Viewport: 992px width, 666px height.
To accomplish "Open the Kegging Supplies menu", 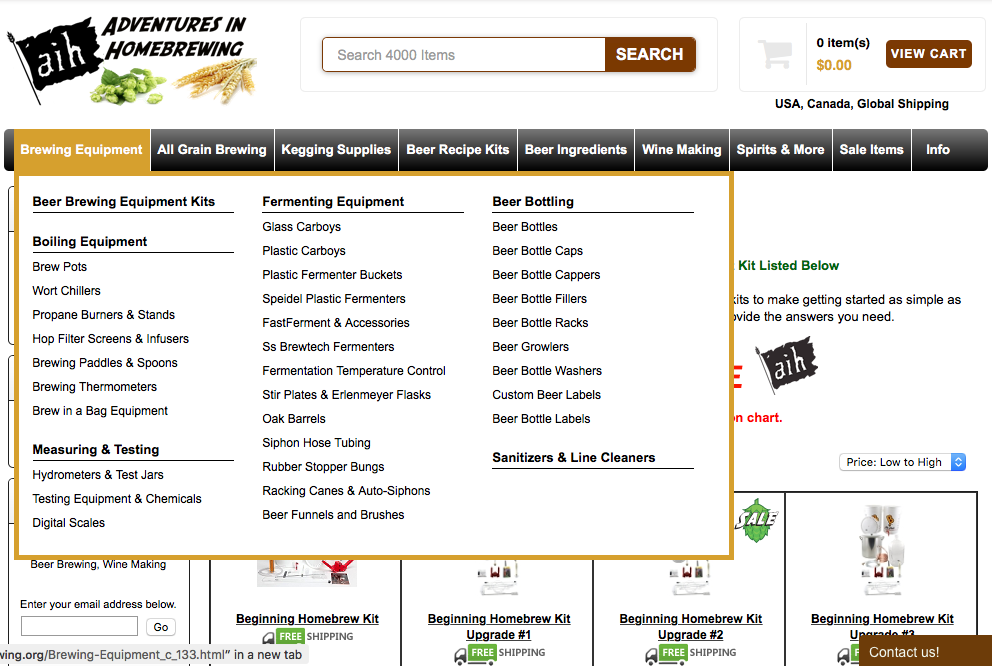I will [336, 149].
